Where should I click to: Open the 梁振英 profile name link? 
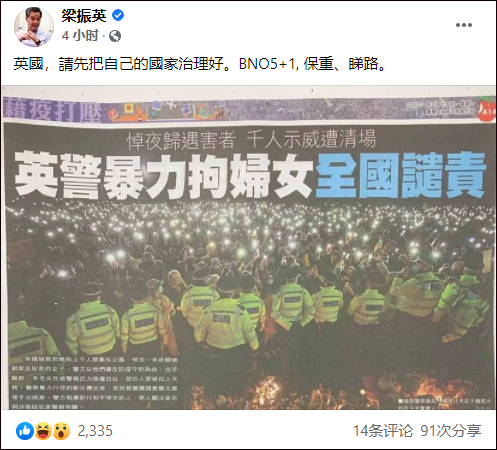tap(84, 16)
